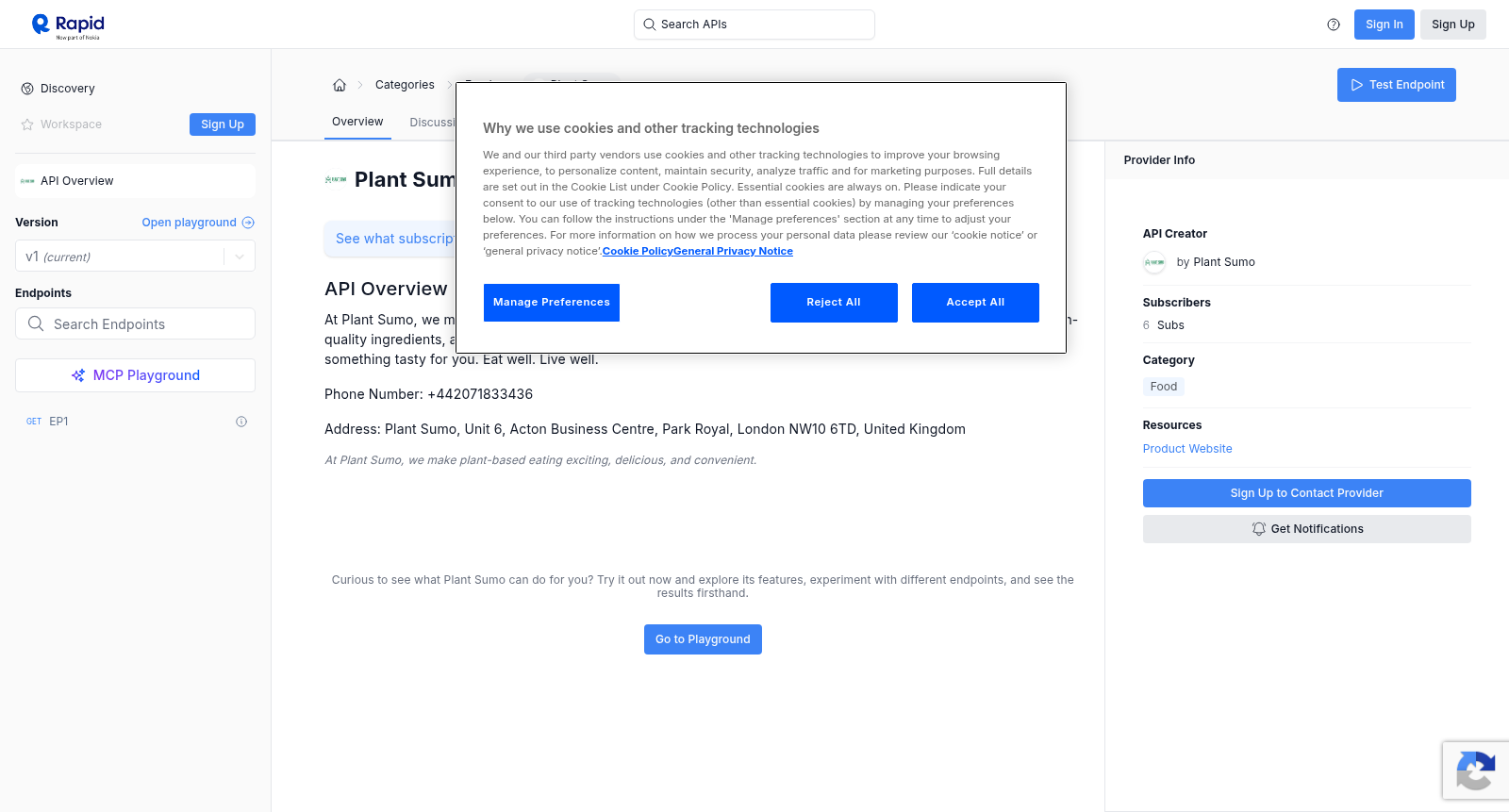Viewport: 1509px width, 812px height.
Task: Click the Workspace star icon
Action: [x=27, y=124]
